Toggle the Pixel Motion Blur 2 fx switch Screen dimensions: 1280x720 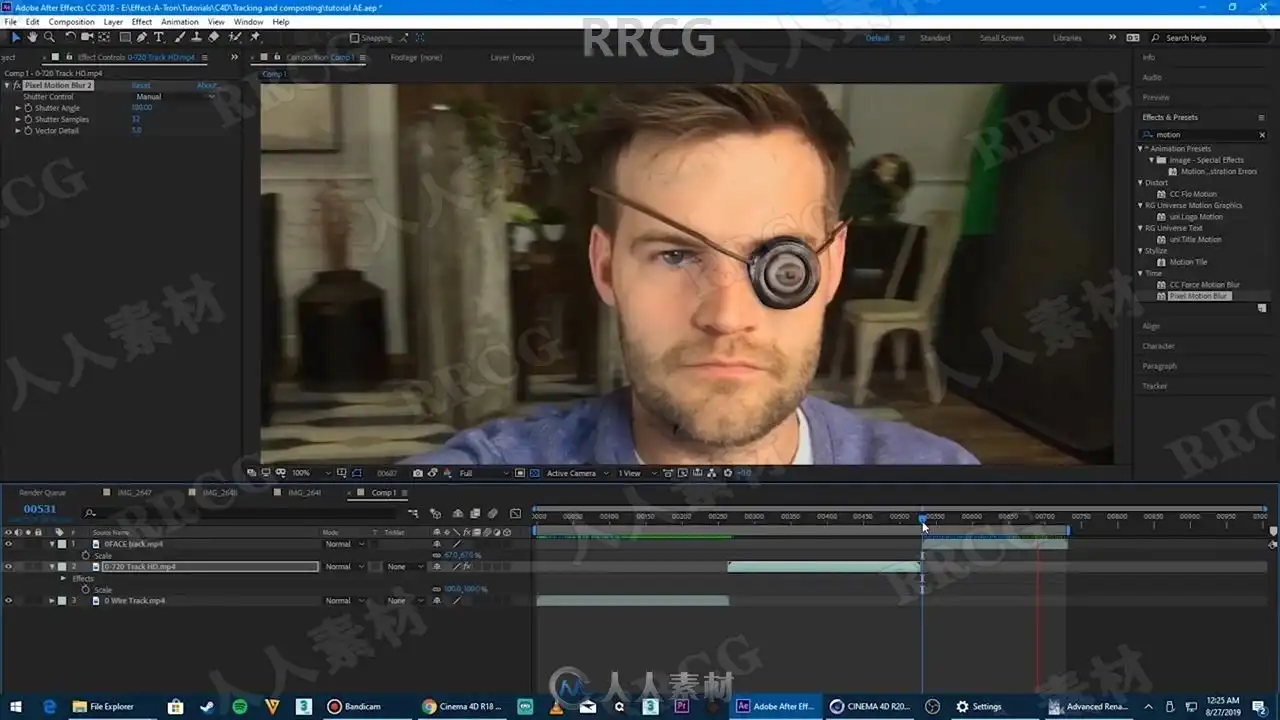18,86
